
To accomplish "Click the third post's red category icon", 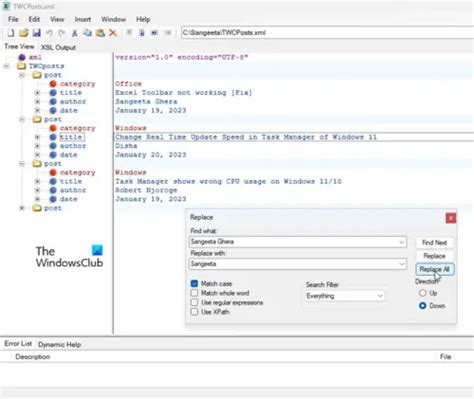I will pyautogui.click(x=53, y=172).
